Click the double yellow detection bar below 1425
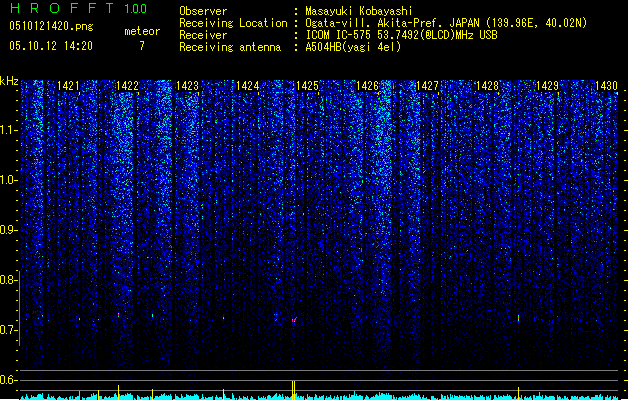 (x=294, y=390)
